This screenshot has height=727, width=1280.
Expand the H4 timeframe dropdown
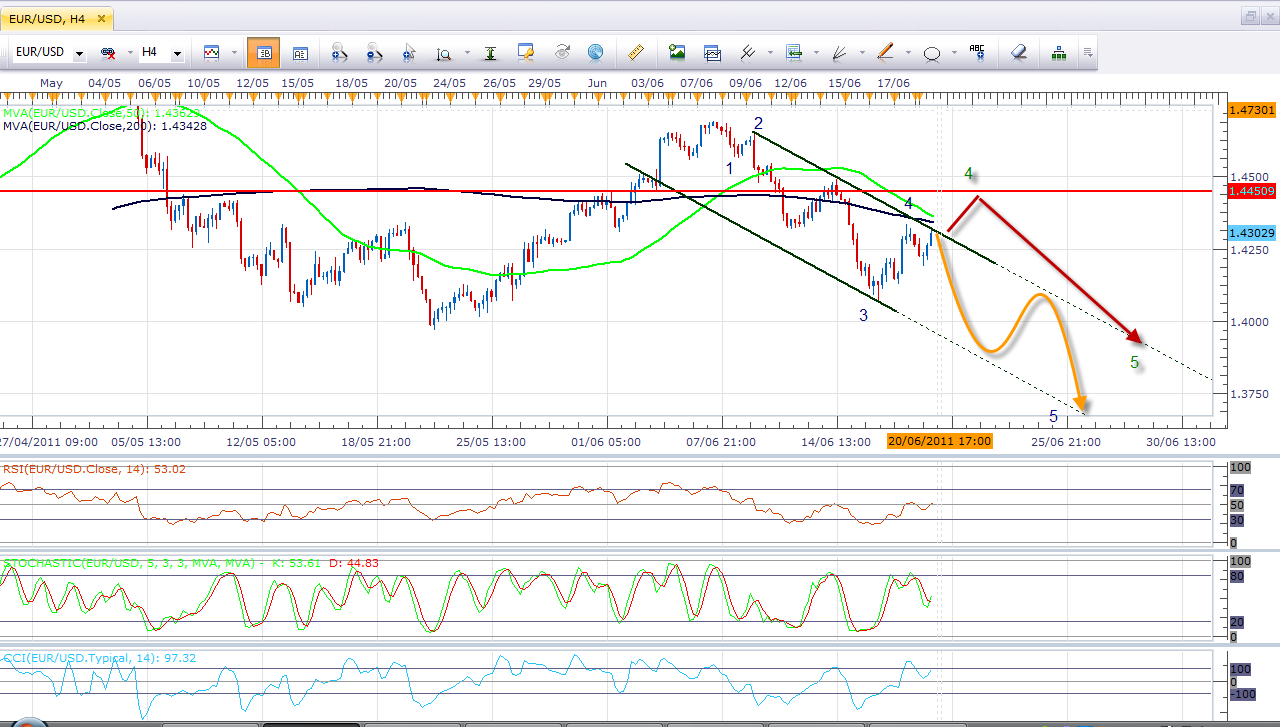(177, 53)
